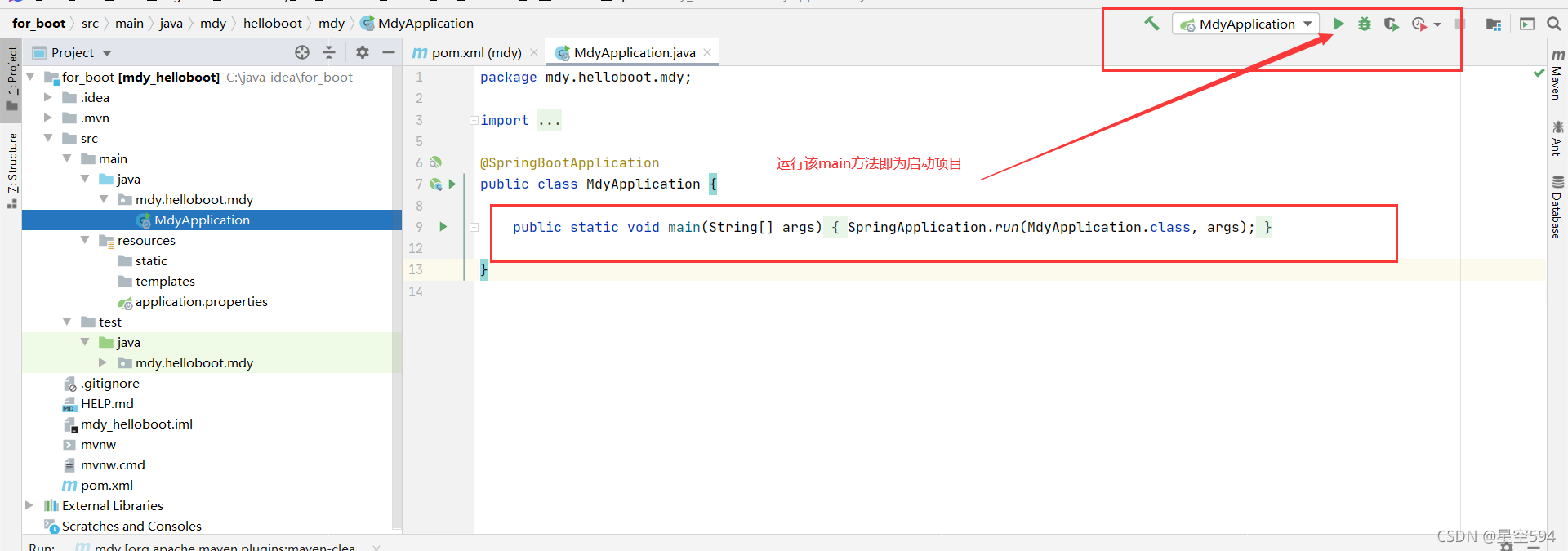Click for_boot in the breadcrumb bar
This screenshot has width=1568, height=551.
pos(38,23)
